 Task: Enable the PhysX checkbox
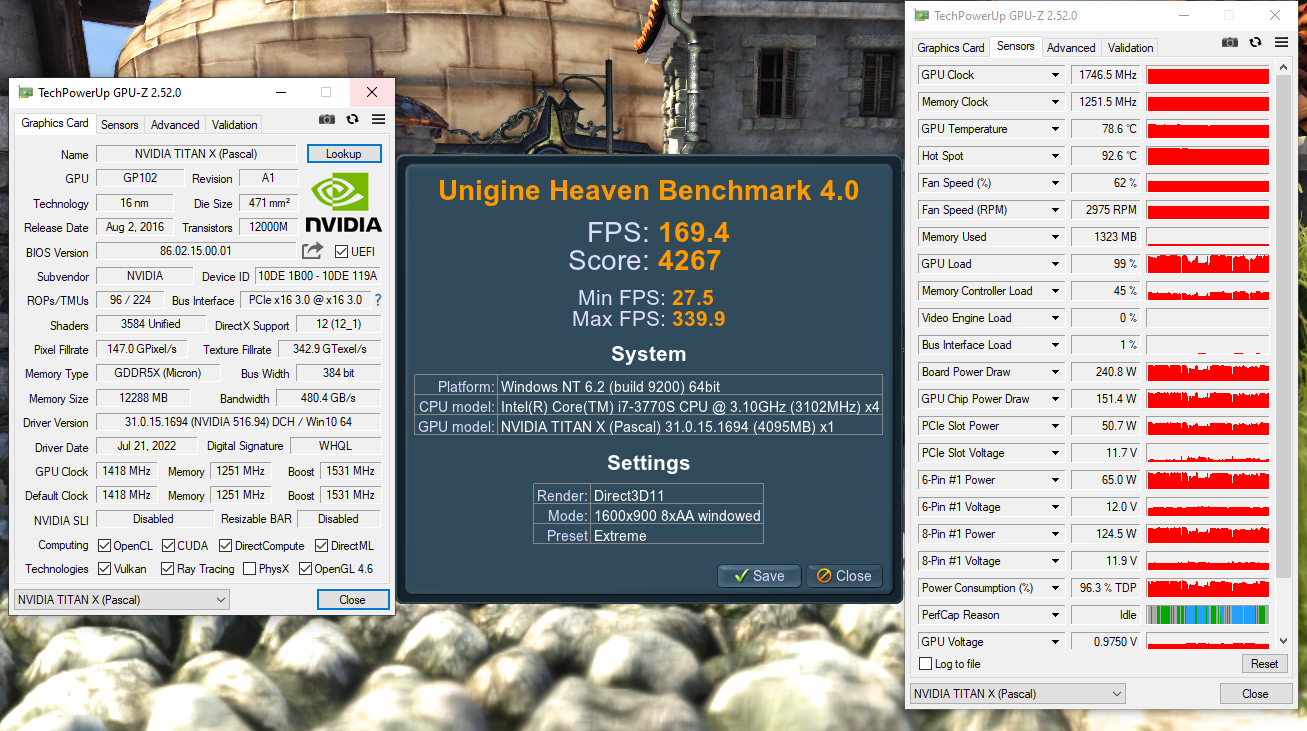click(248, 569)
